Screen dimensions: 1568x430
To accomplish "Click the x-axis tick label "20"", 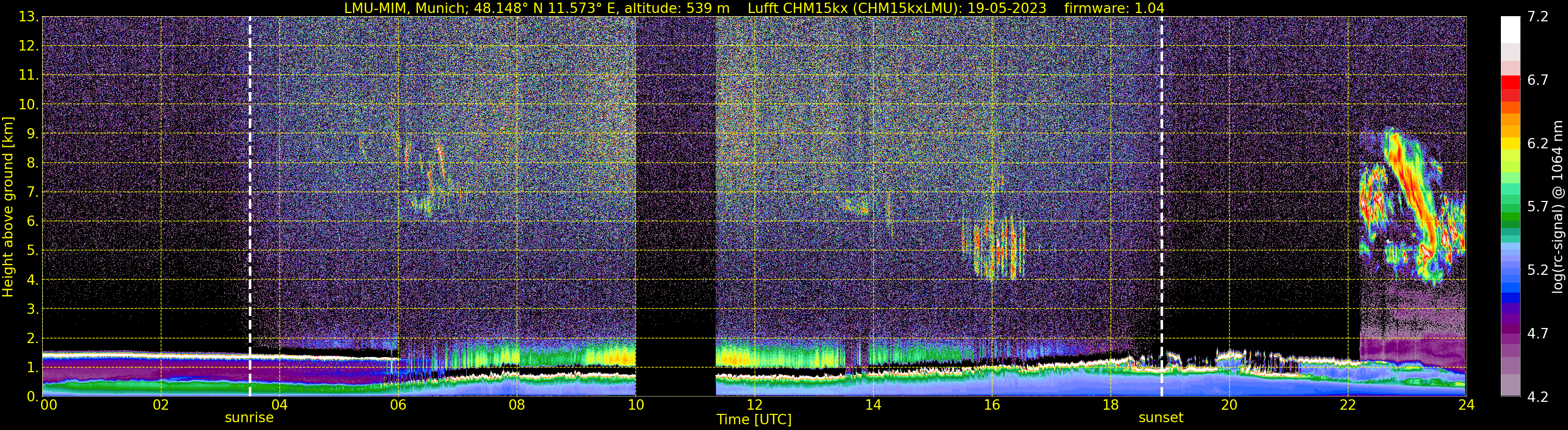I will [1229, 405].
